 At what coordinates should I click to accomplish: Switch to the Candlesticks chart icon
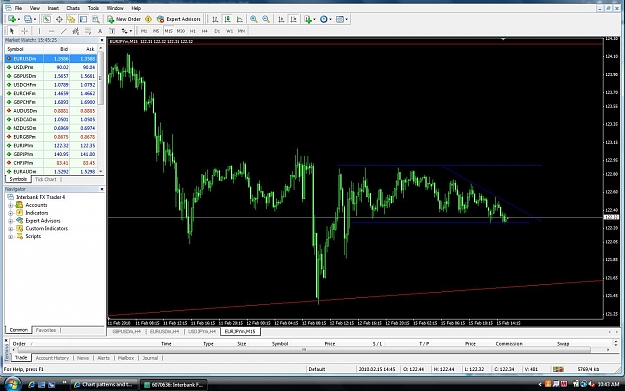pyautogui.click(x=228, y=19)
